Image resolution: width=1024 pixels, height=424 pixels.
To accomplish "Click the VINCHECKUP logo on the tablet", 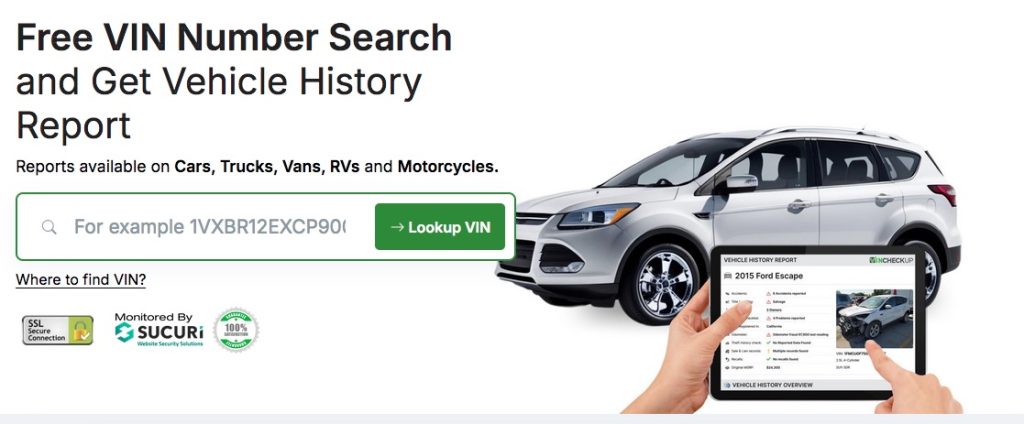I will tap(891, 260).
